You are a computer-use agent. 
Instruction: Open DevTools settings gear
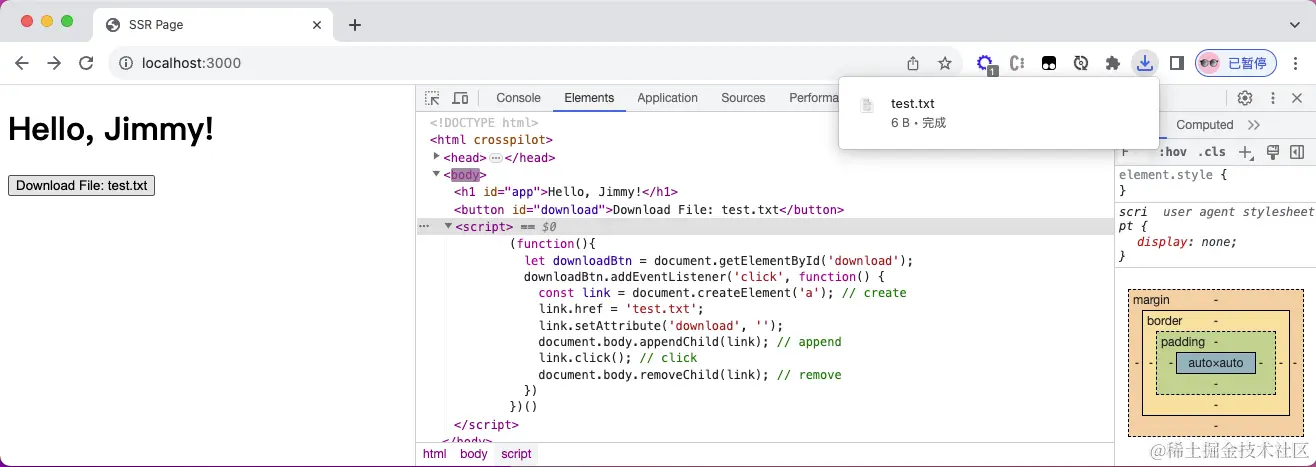point(1245,98)
